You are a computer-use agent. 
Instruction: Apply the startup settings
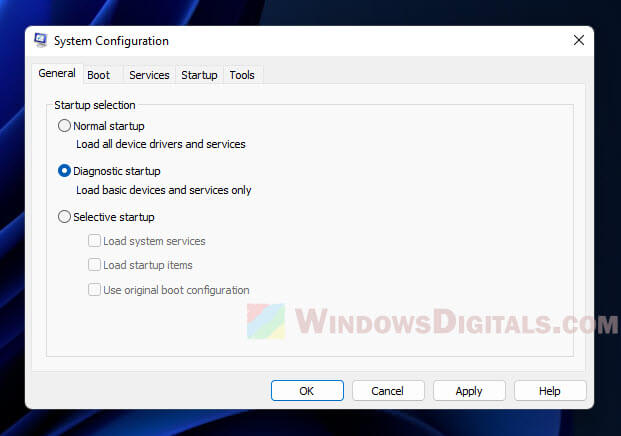468,391
